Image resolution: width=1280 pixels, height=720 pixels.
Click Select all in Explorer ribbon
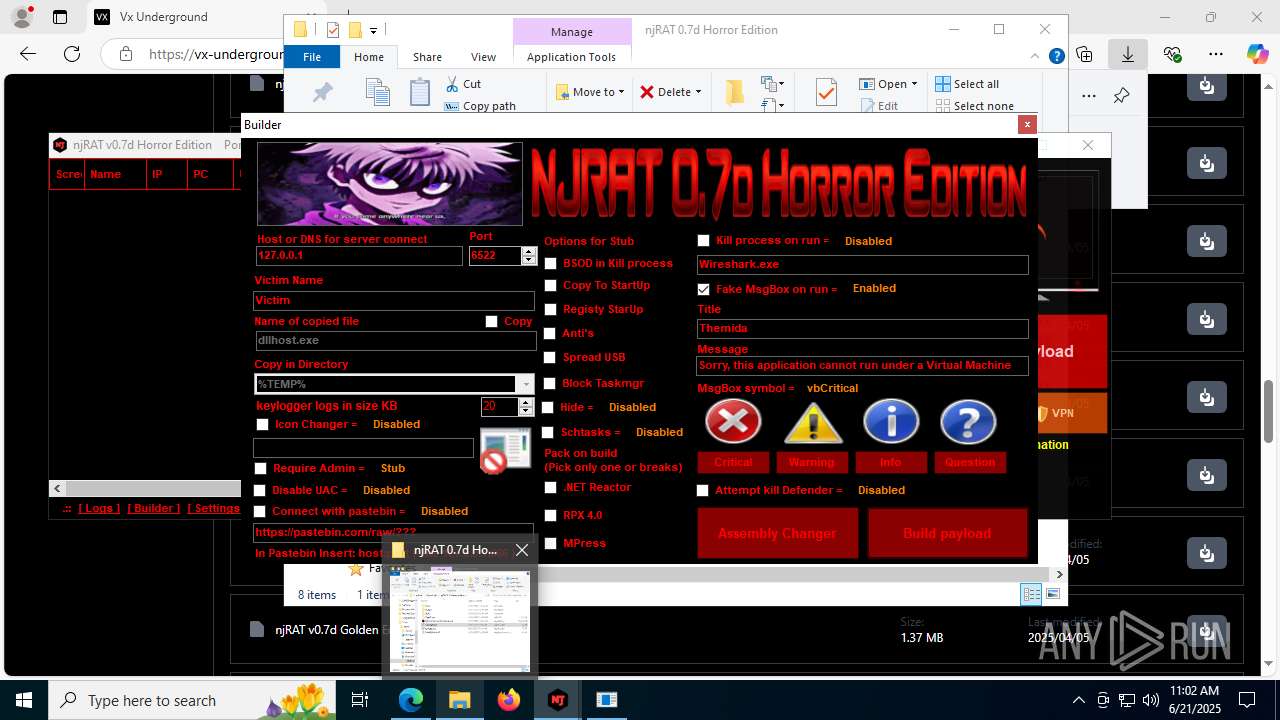pyautogui.click(x=967, y=84)
